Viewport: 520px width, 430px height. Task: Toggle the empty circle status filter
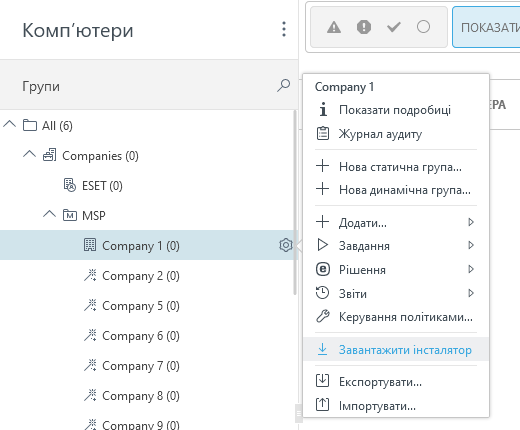(x=423, y=27)
